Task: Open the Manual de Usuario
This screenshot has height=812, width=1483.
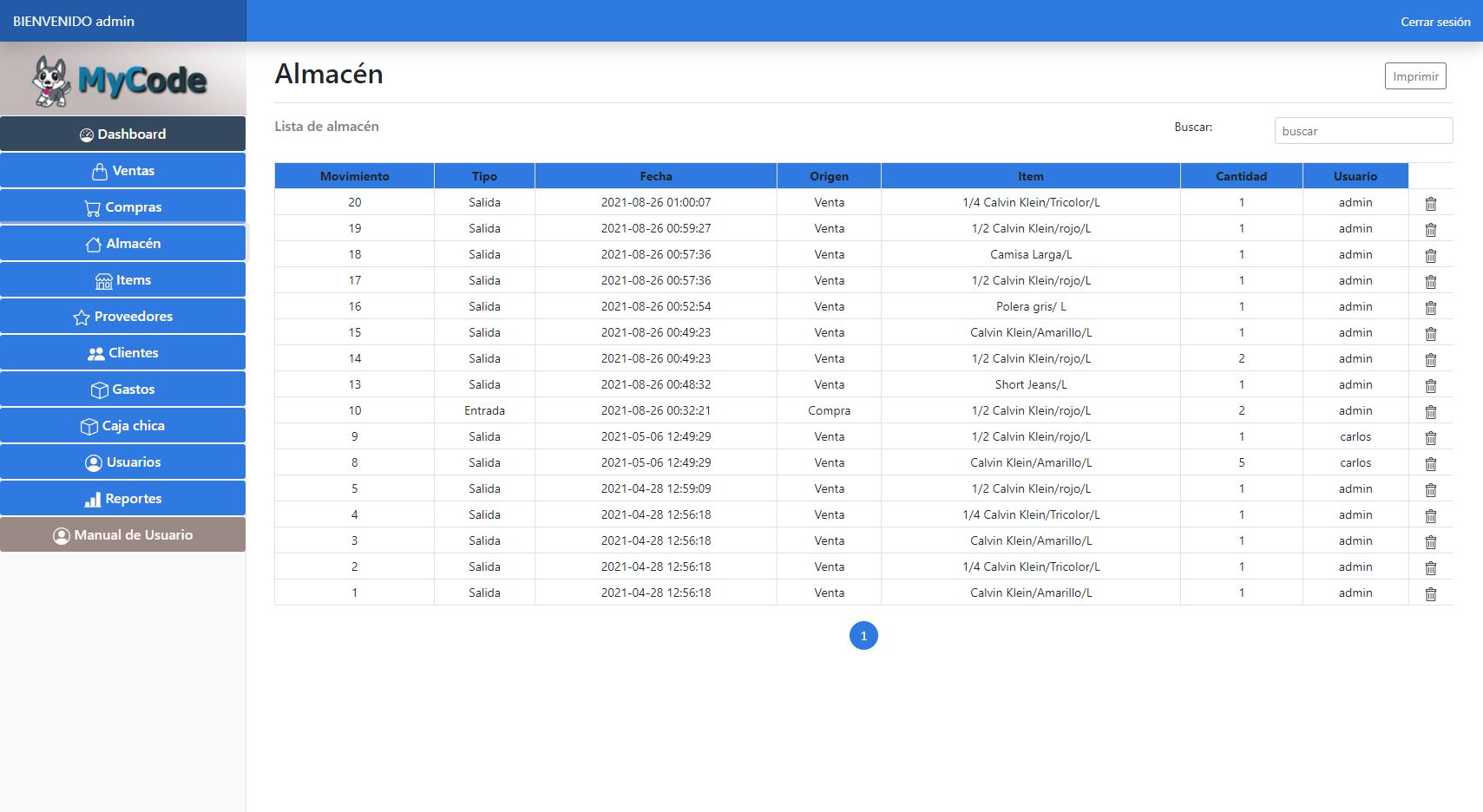Action: pos(122,535)
